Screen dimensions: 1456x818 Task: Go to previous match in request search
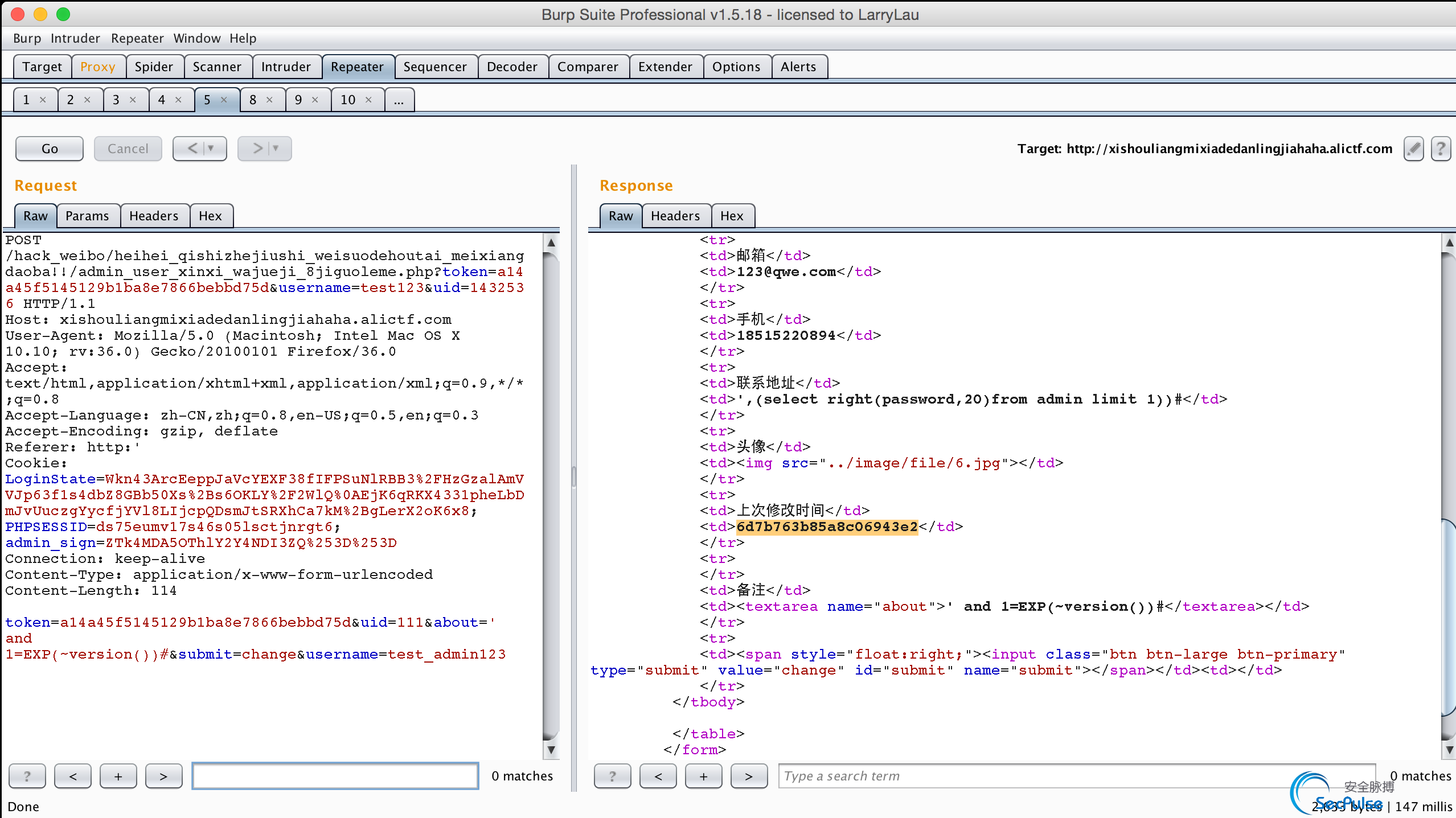click(72, 776)
